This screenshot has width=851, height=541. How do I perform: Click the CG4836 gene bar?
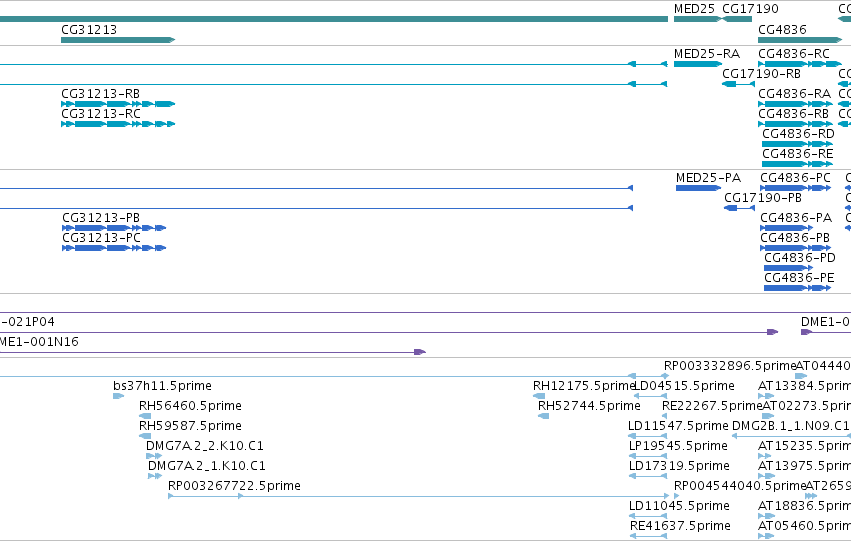point(800,40)
